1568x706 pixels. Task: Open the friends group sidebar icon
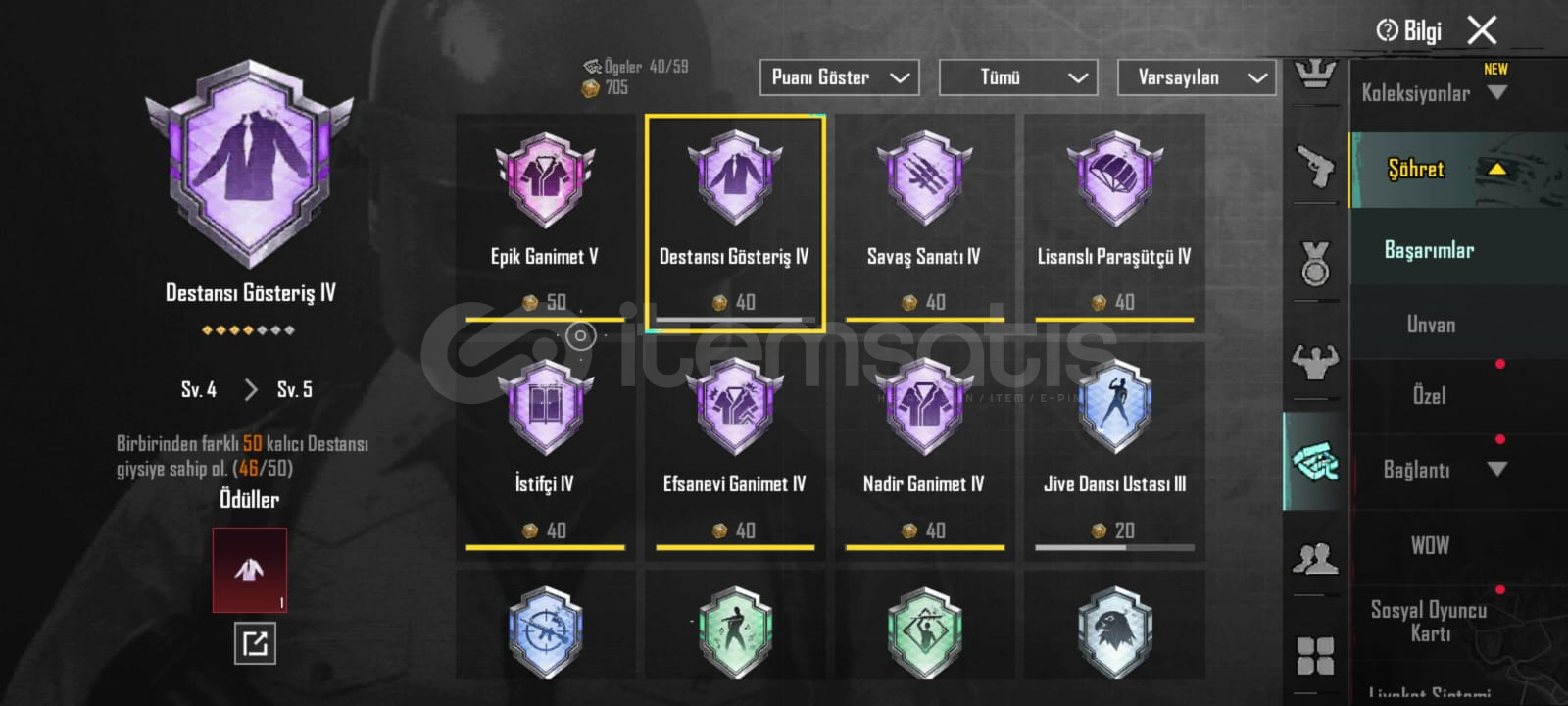point(1315,558)
